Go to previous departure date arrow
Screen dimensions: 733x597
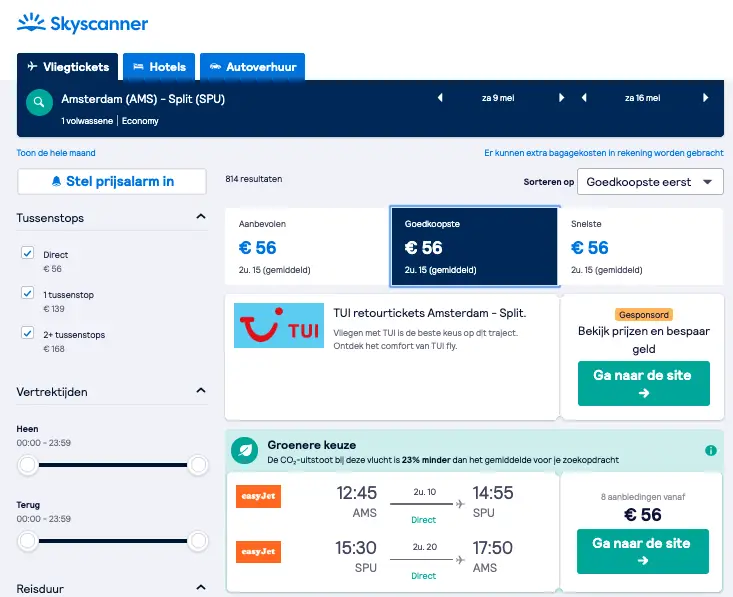pyautogui.click(x=440, y=98)
